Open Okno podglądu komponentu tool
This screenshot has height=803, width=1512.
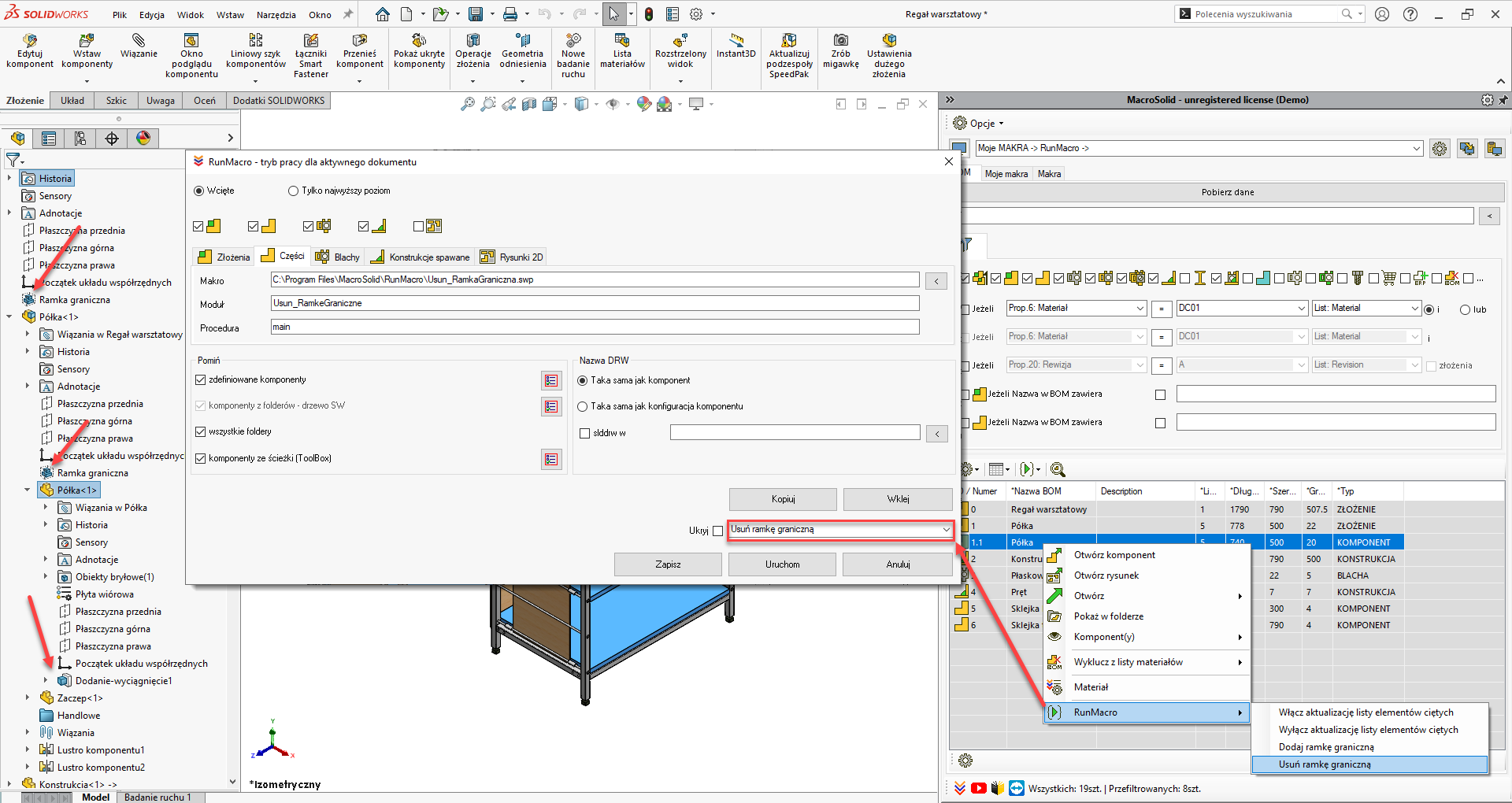click(x=191, y=41)
